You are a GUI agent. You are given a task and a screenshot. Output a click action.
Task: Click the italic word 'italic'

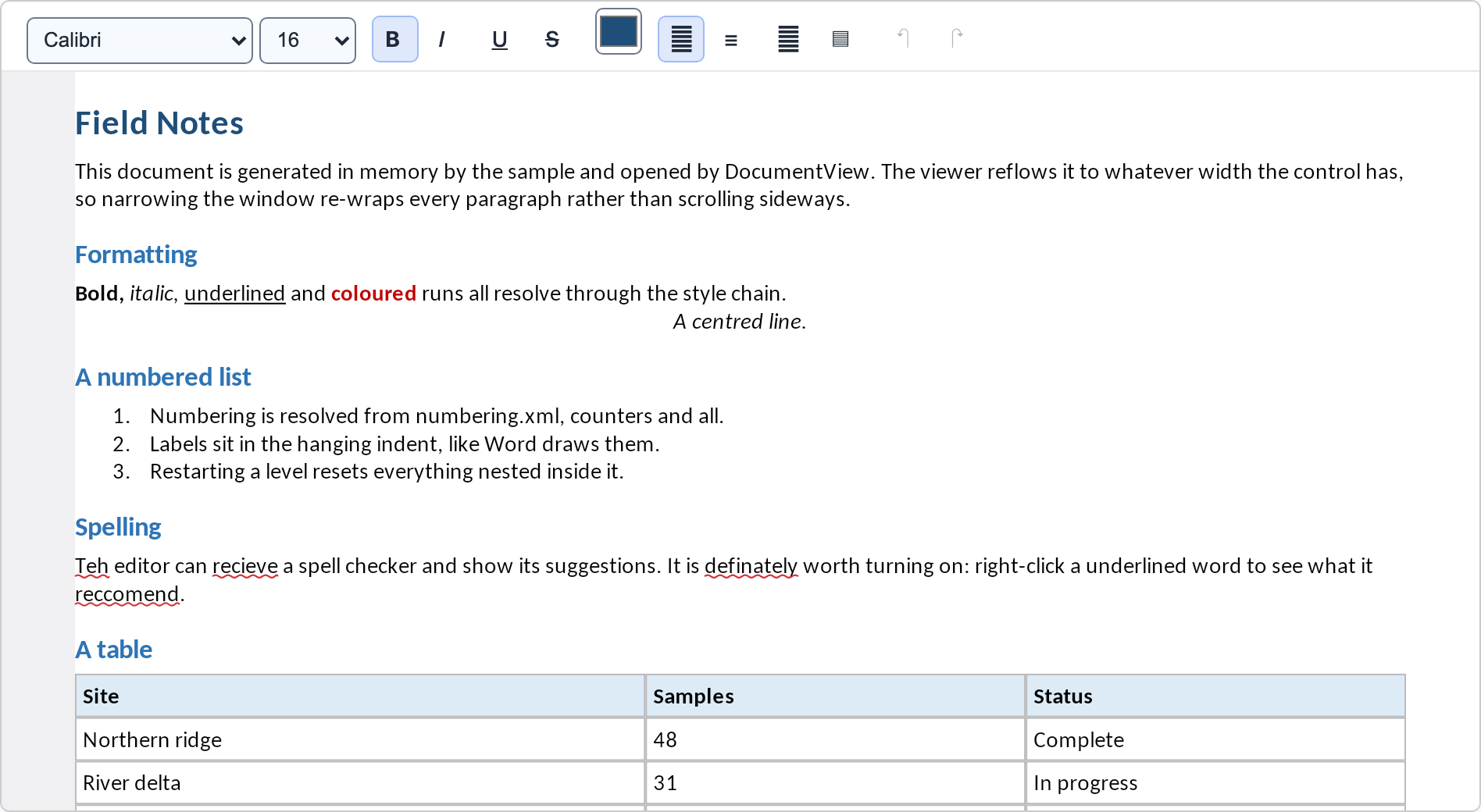coord(152,294)
